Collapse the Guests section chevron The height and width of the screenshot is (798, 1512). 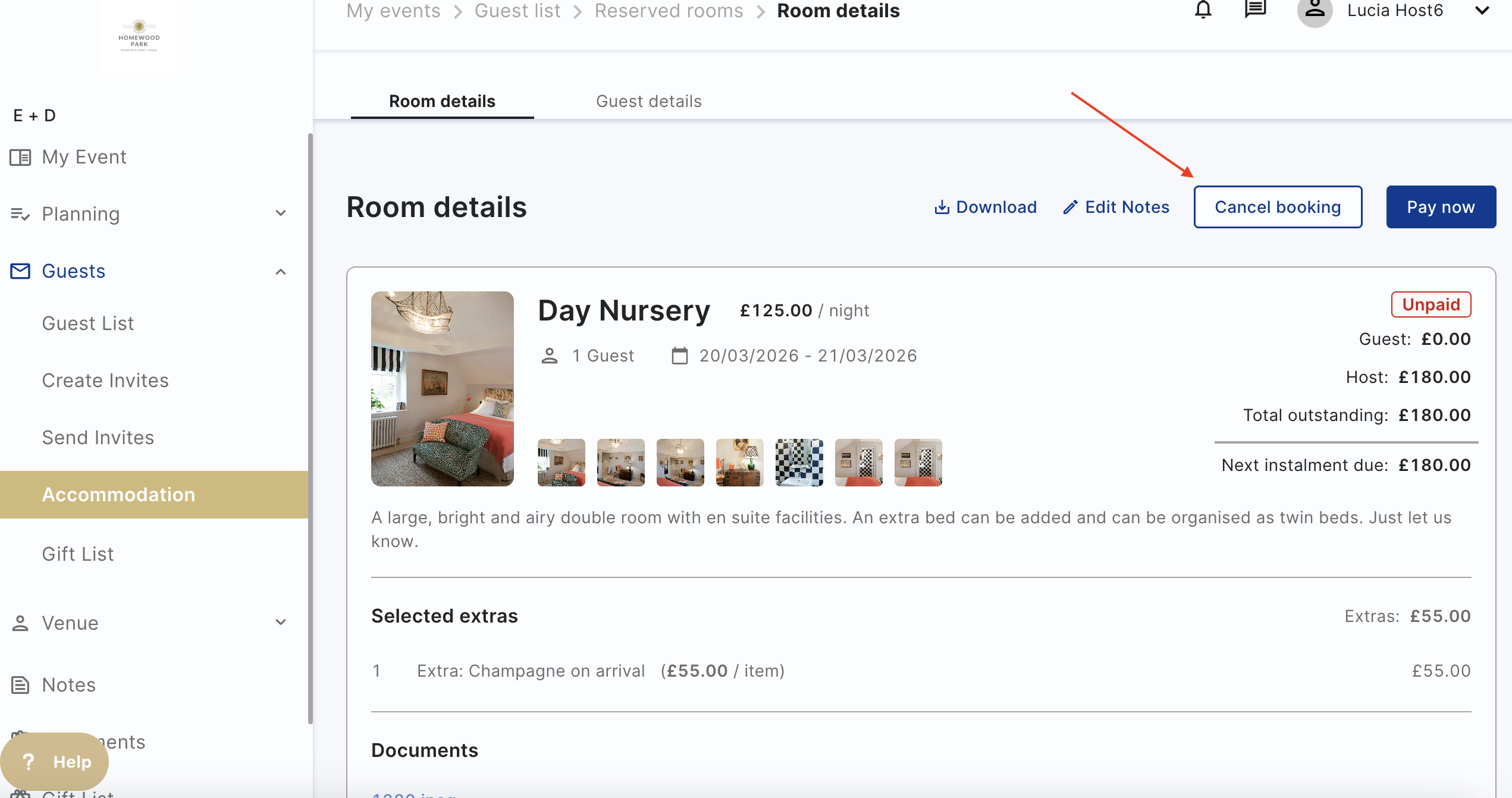click(x=281, y=271)
